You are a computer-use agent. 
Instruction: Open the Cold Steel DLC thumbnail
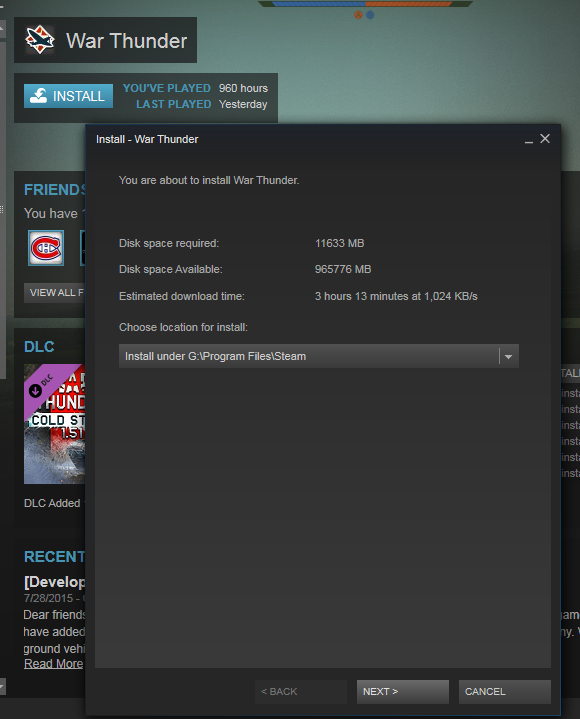[x=55, y=424]
